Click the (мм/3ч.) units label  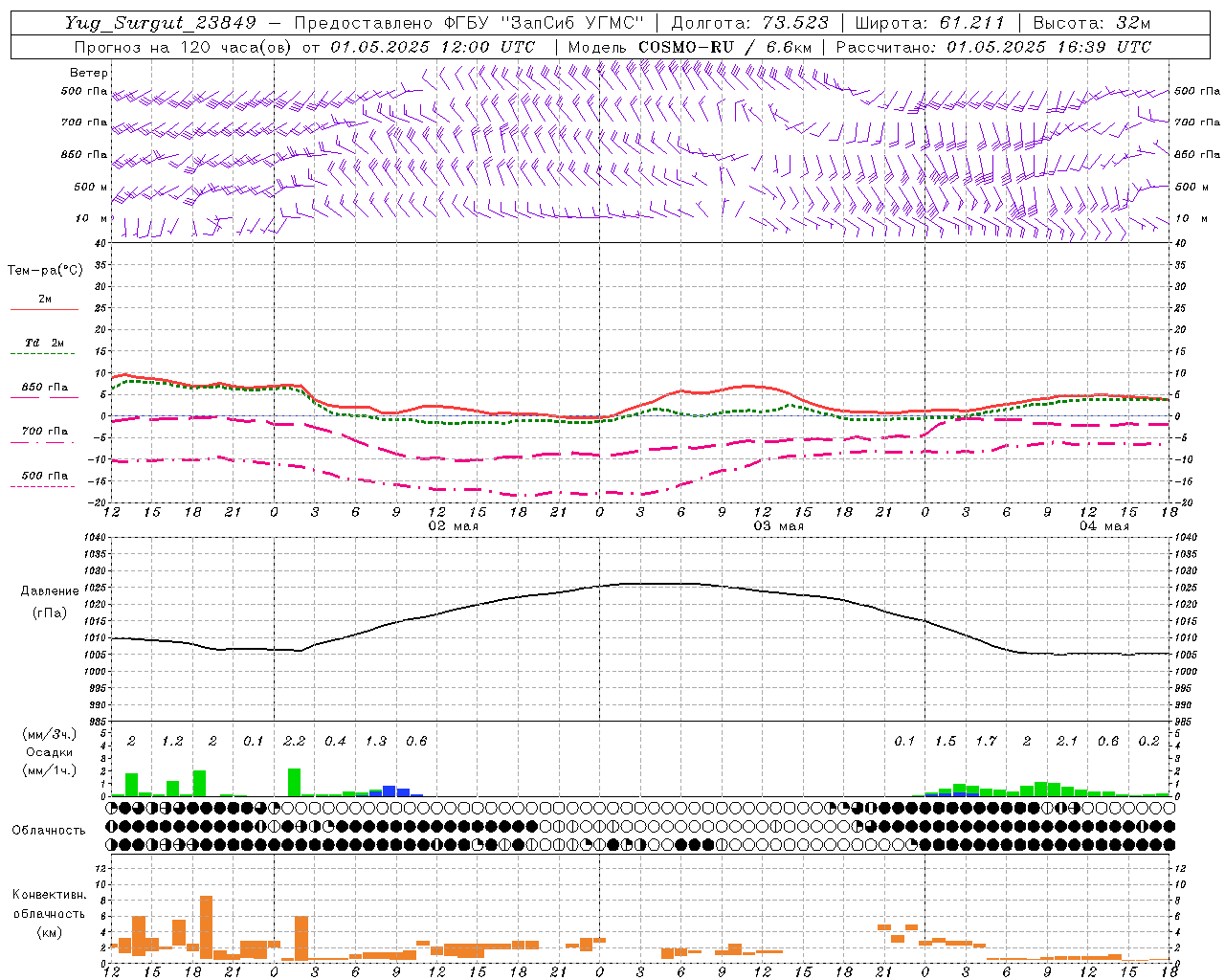49,734
